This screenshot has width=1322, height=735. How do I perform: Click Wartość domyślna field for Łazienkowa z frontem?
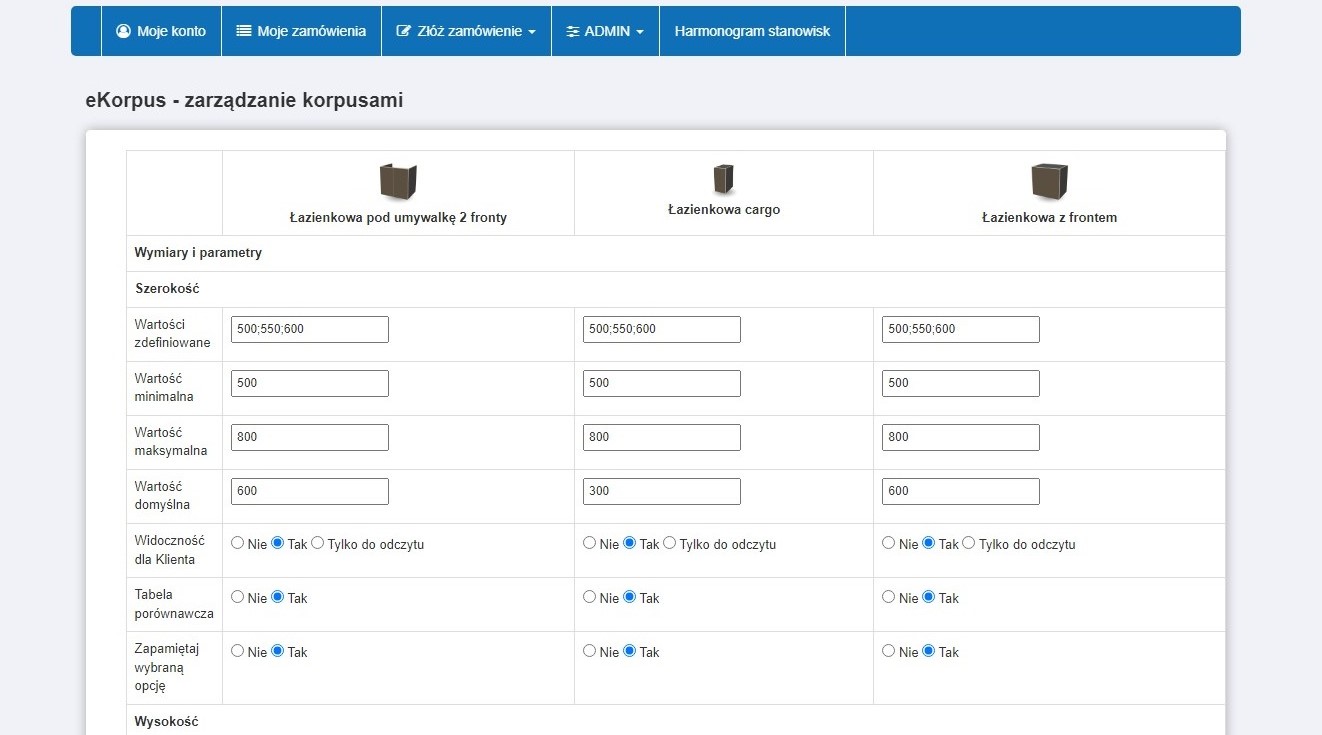(x=960, y=491)
